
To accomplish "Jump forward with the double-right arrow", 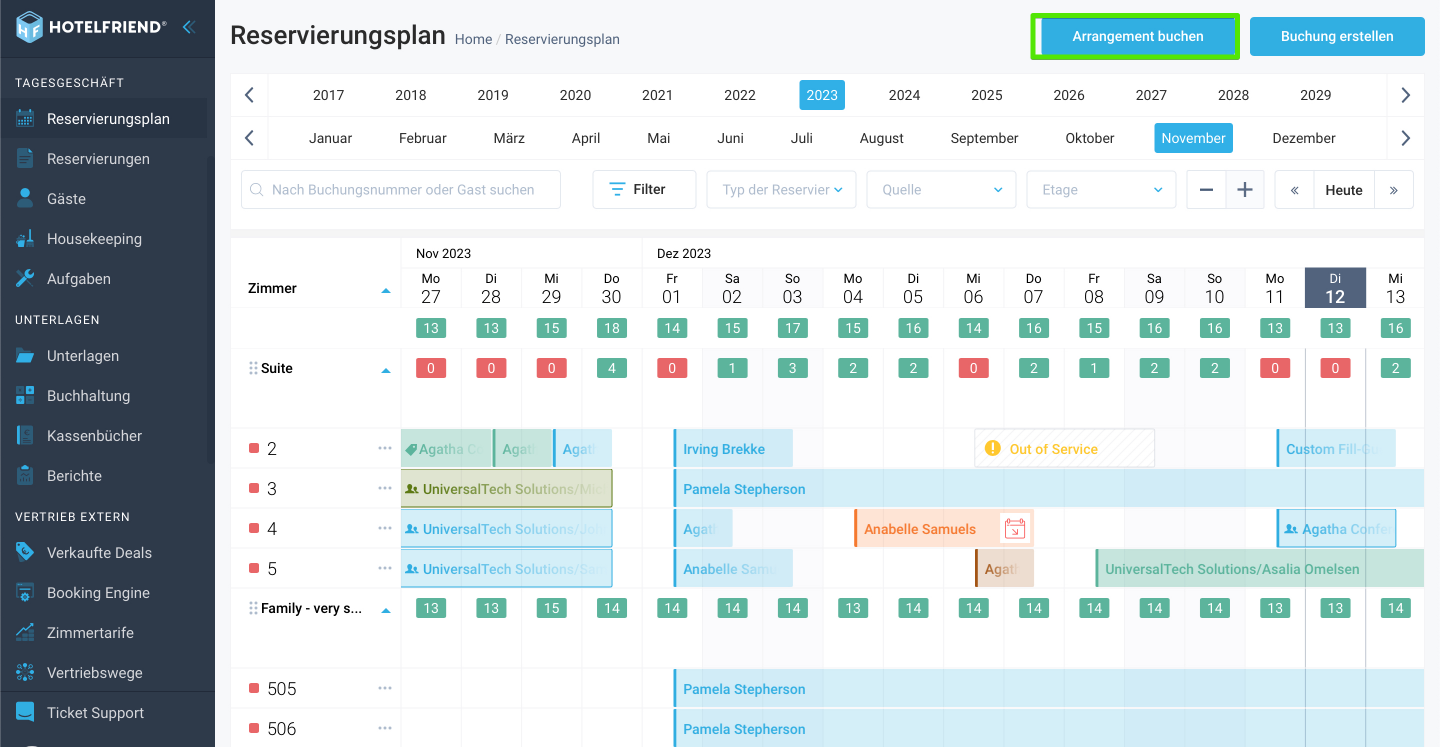I will [x=1394, y=189].
